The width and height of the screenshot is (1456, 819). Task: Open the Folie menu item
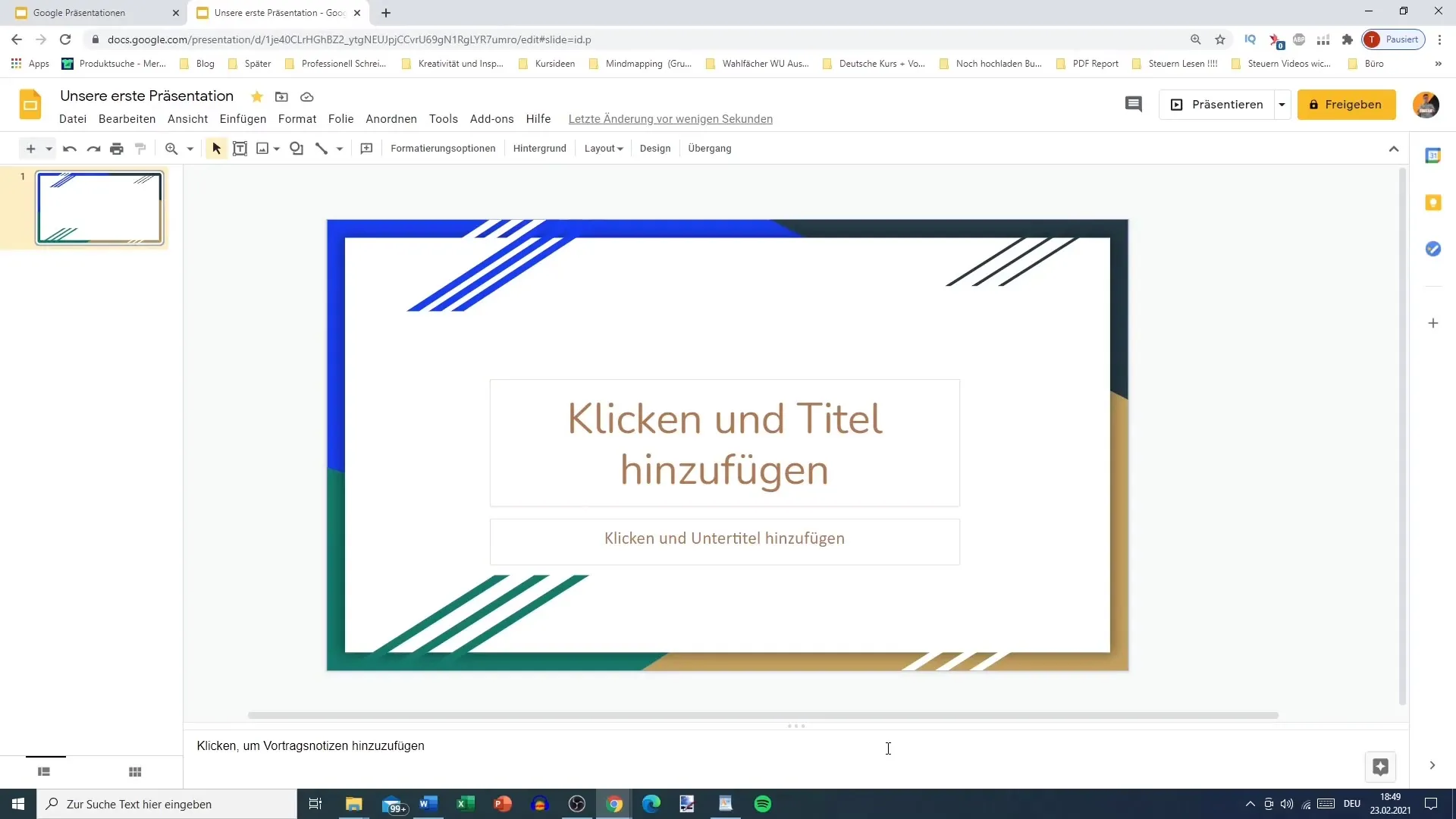pyautogui.click(x=340, y=118)
